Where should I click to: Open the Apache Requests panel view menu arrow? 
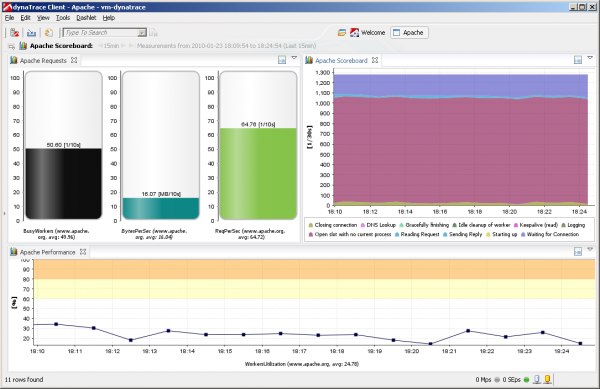point(294,58)
